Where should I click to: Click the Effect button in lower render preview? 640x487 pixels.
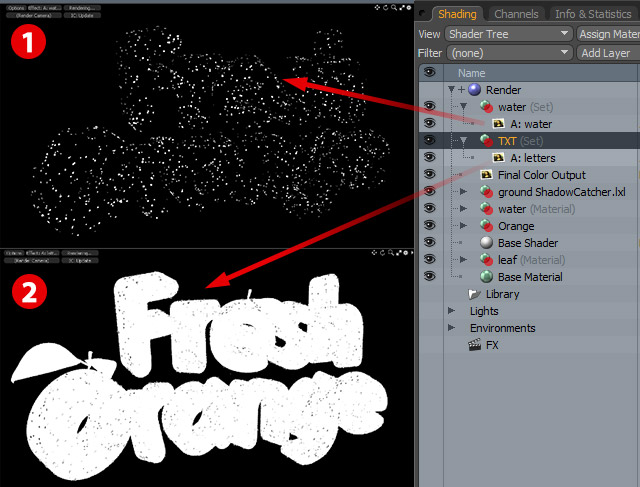pos(43,253)
